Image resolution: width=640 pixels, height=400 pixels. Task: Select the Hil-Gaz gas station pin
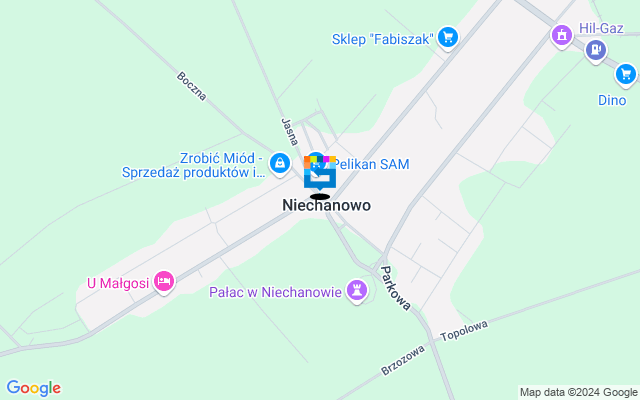click(596, 50)
